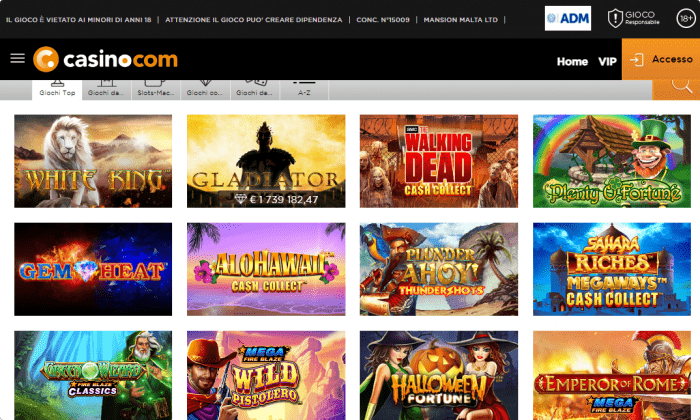700x420 pixels.
Task: Open The Walking Dead Cash Collect
Action: [x=439, y=161]
